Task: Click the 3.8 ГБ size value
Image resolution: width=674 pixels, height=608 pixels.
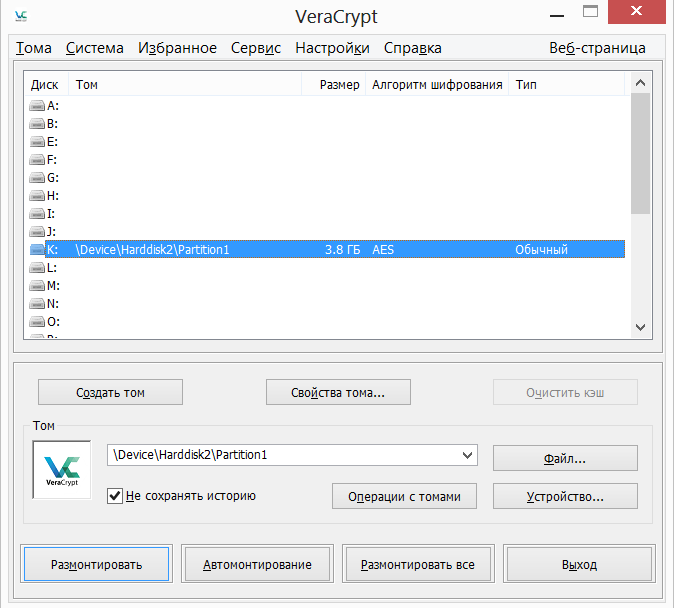Action: point(342,249)
